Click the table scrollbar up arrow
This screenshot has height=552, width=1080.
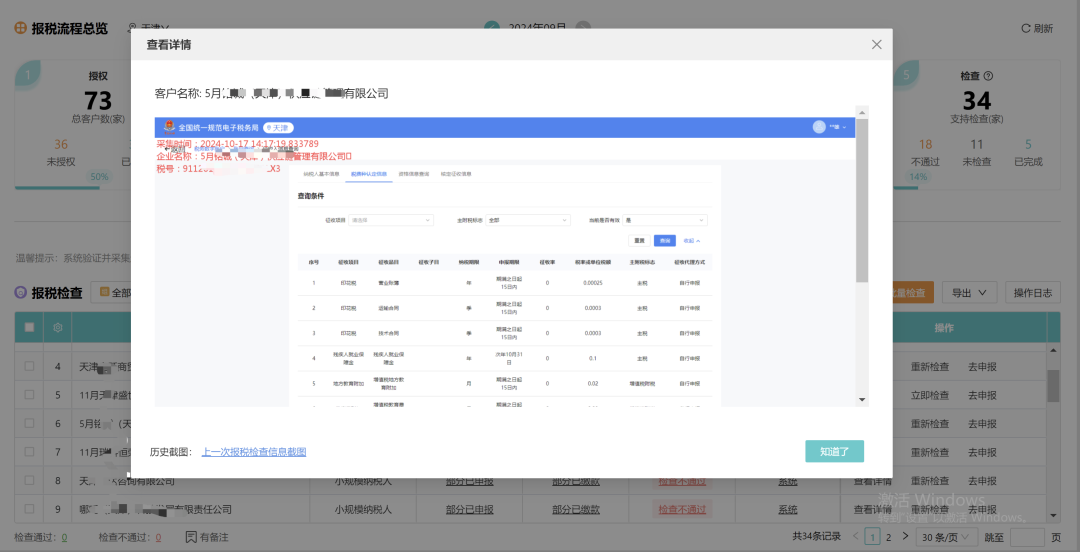[x=1053, y=350]
